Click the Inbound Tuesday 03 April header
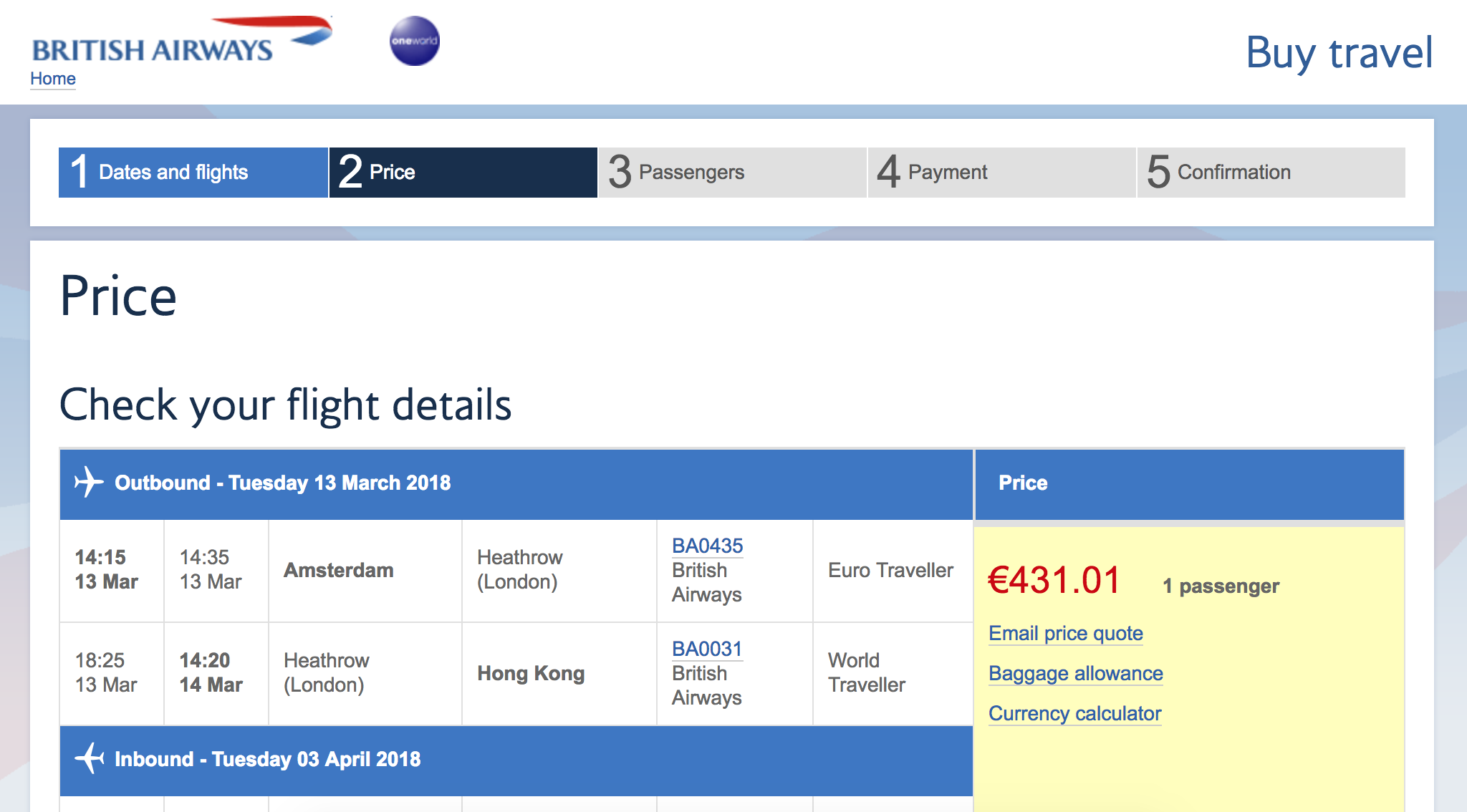Screen dimensions: 1467x812 268,759
